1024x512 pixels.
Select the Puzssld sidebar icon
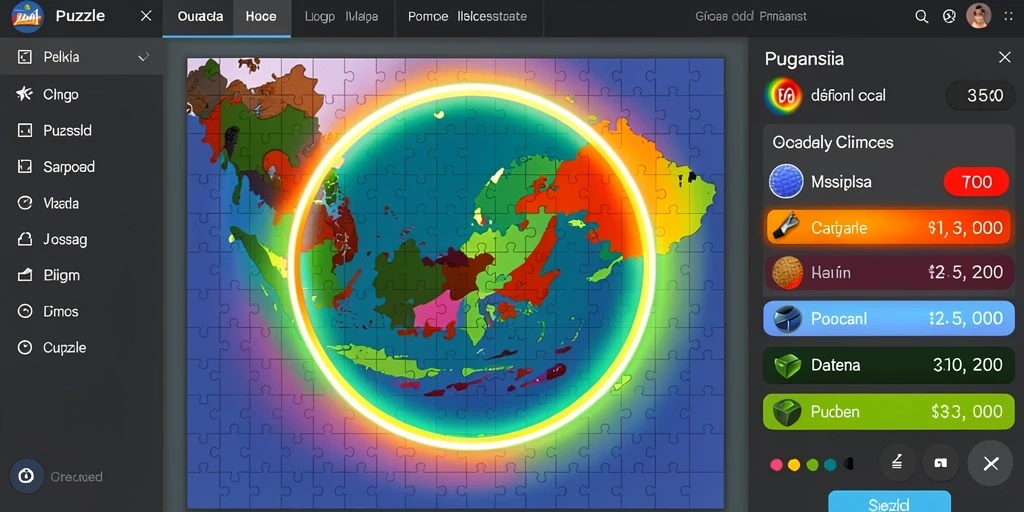tap(24, 131)
